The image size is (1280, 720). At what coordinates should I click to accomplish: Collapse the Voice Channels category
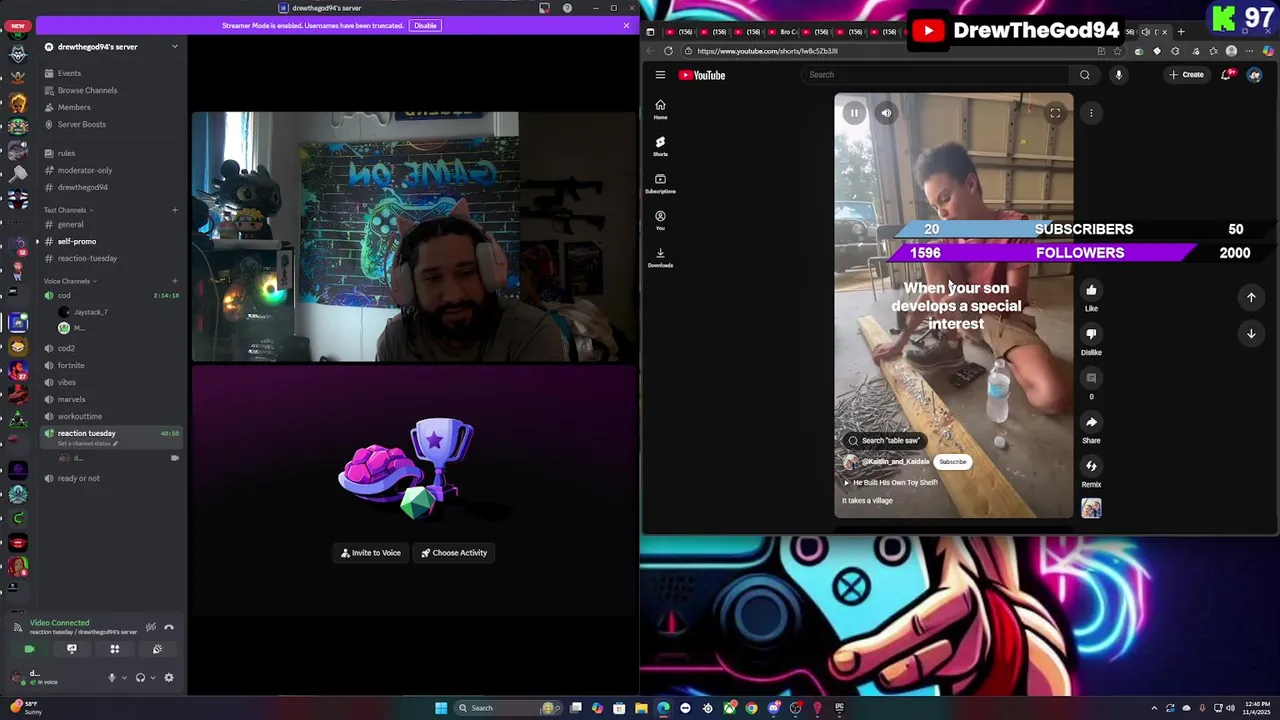69,281
